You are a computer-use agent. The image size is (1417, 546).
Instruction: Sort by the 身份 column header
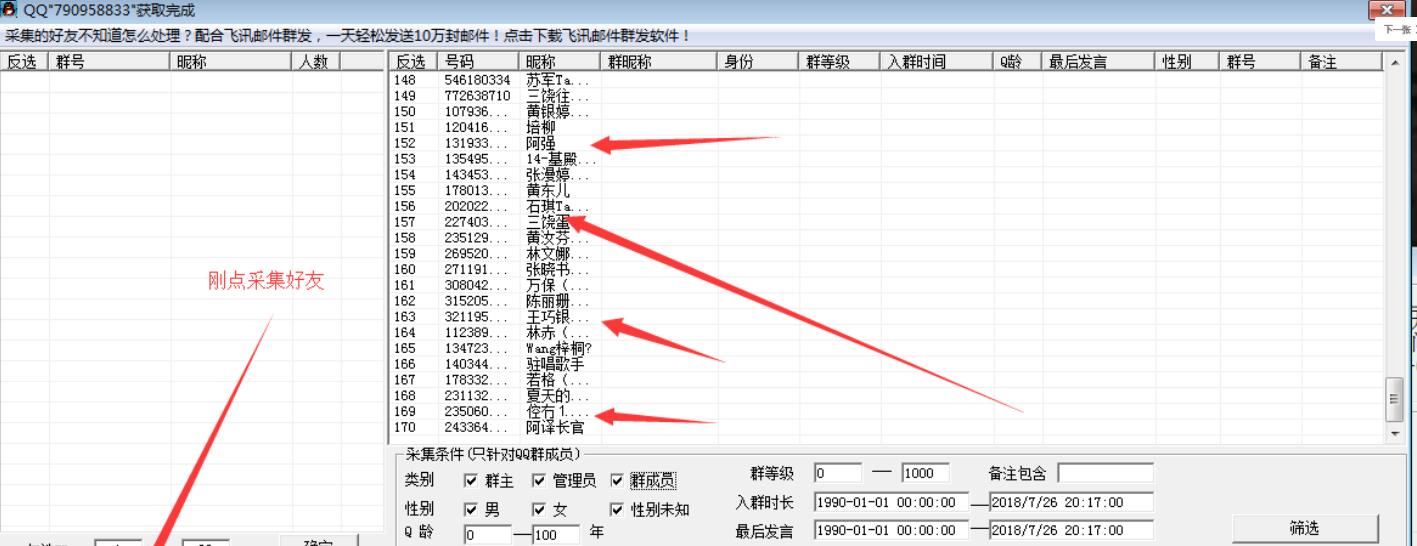coord(759,62)
